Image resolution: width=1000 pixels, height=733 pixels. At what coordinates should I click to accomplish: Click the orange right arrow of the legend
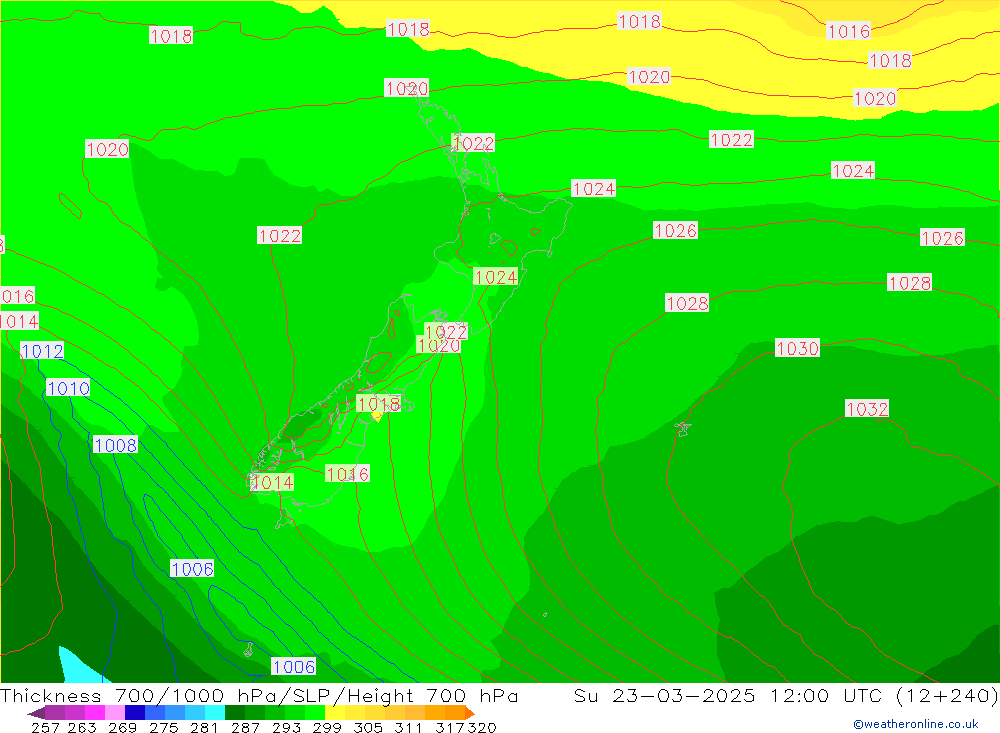(469, 713)
